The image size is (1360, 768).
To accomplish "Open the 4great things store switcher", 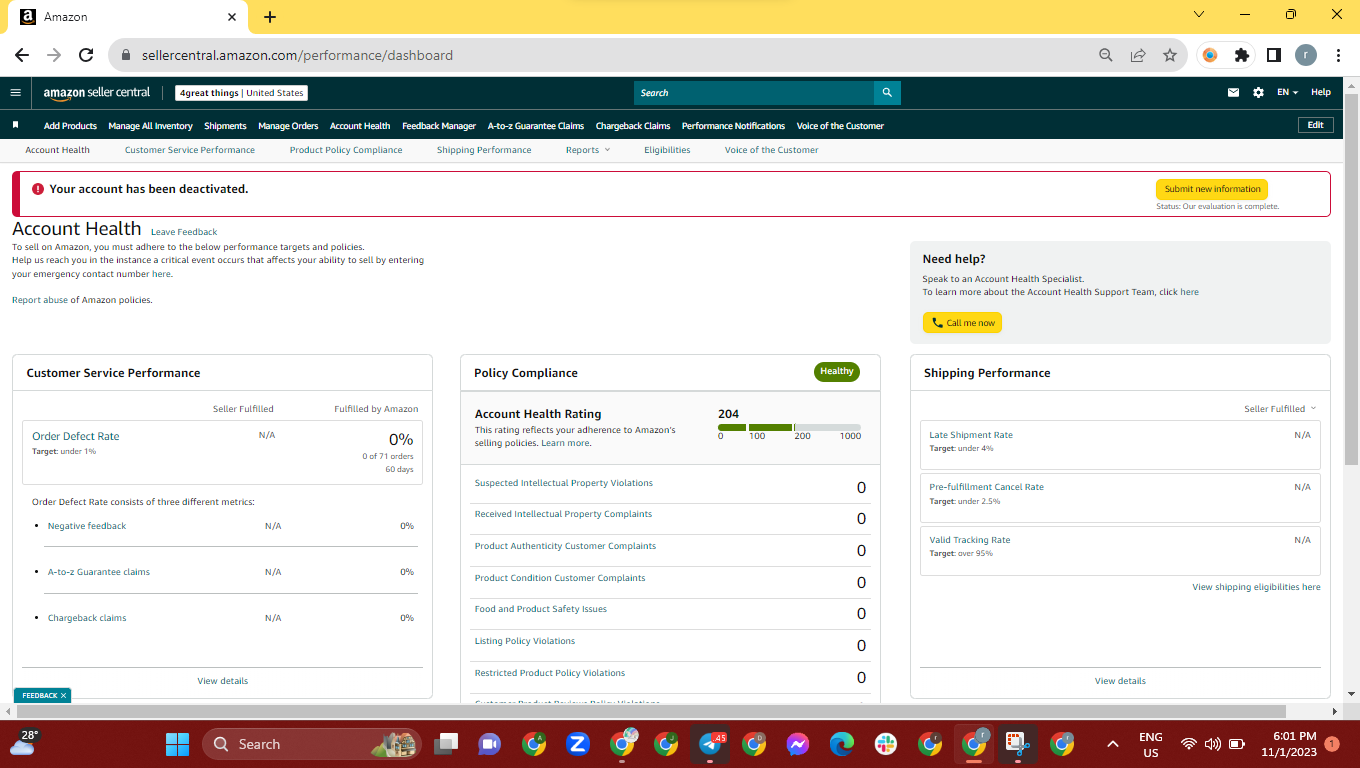I will (x=241, y=93).
